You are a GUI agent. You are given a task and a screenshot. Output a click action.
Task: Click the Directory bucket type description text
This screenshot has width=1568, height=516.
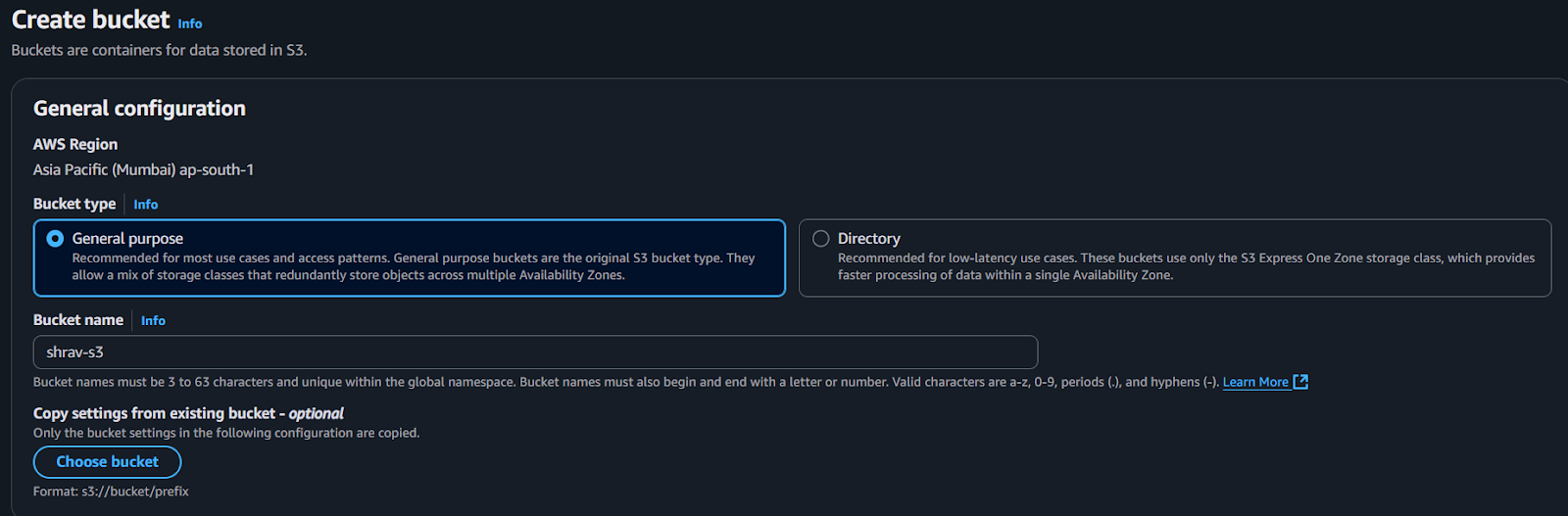click(x=1186, y=267)
